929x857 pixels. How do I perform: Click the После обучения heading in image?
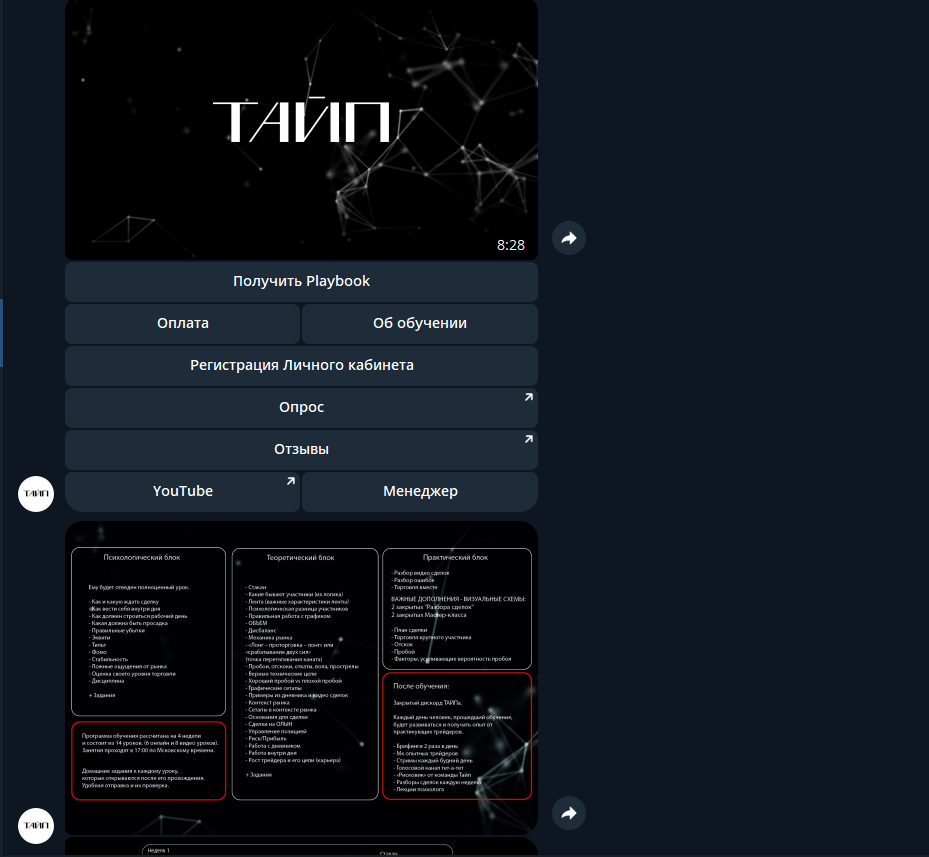click(421, 686)
